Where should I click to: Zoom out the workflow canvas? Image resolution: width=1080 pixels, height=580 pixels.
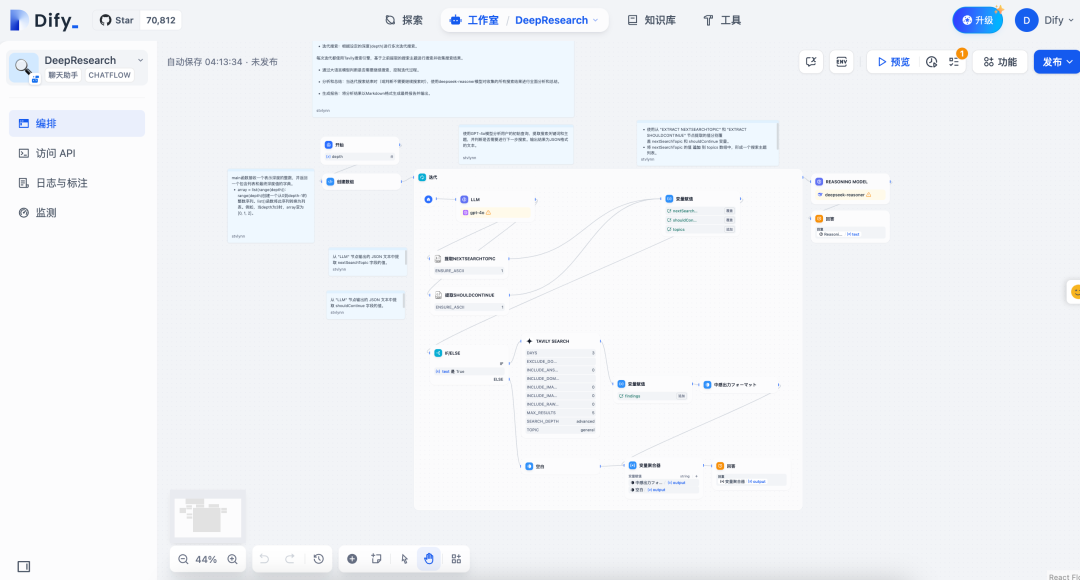(x=183, y=559)
